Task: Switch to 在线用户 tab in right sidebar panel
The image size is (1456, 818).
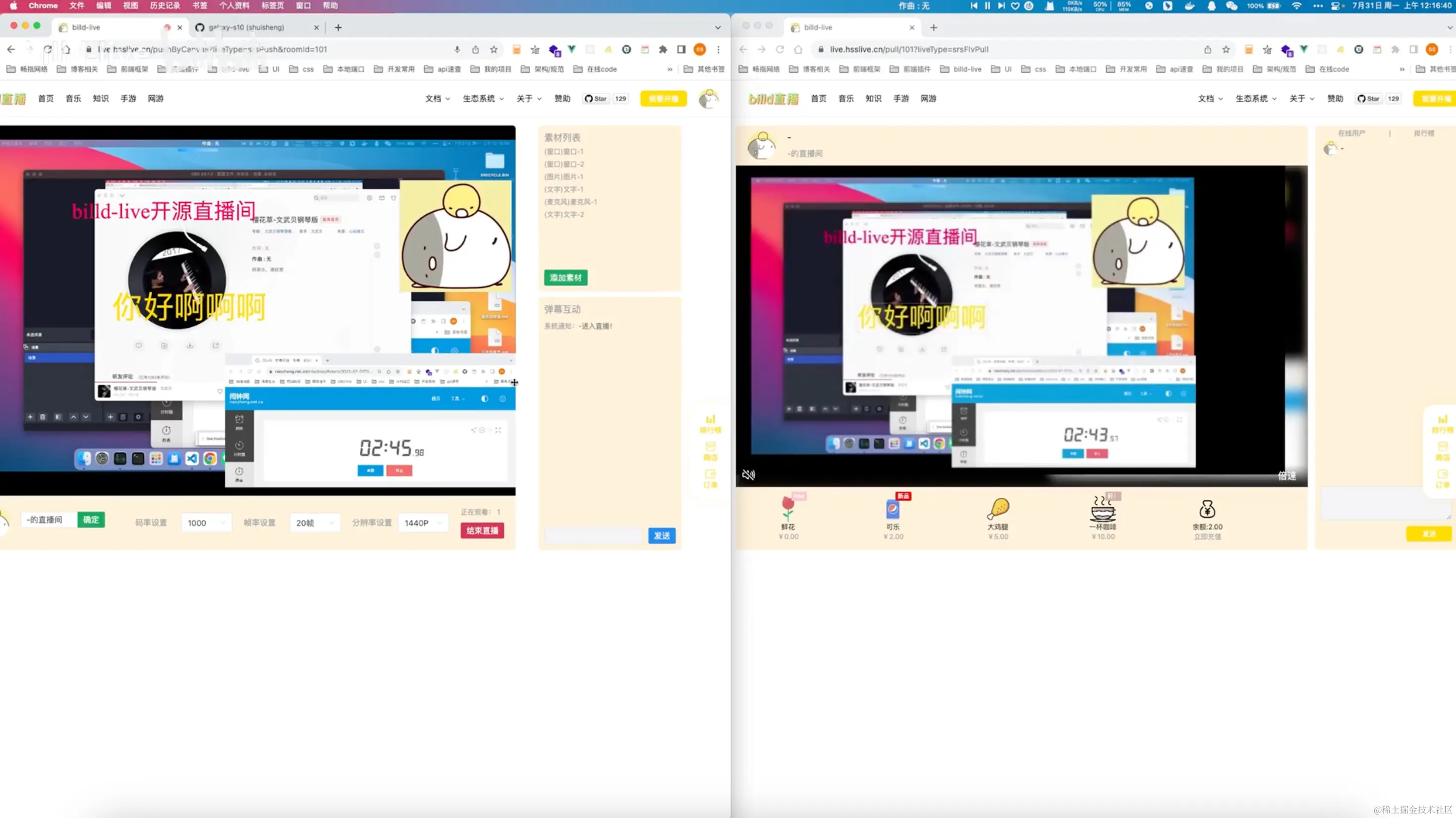Action: point(1351,133)
